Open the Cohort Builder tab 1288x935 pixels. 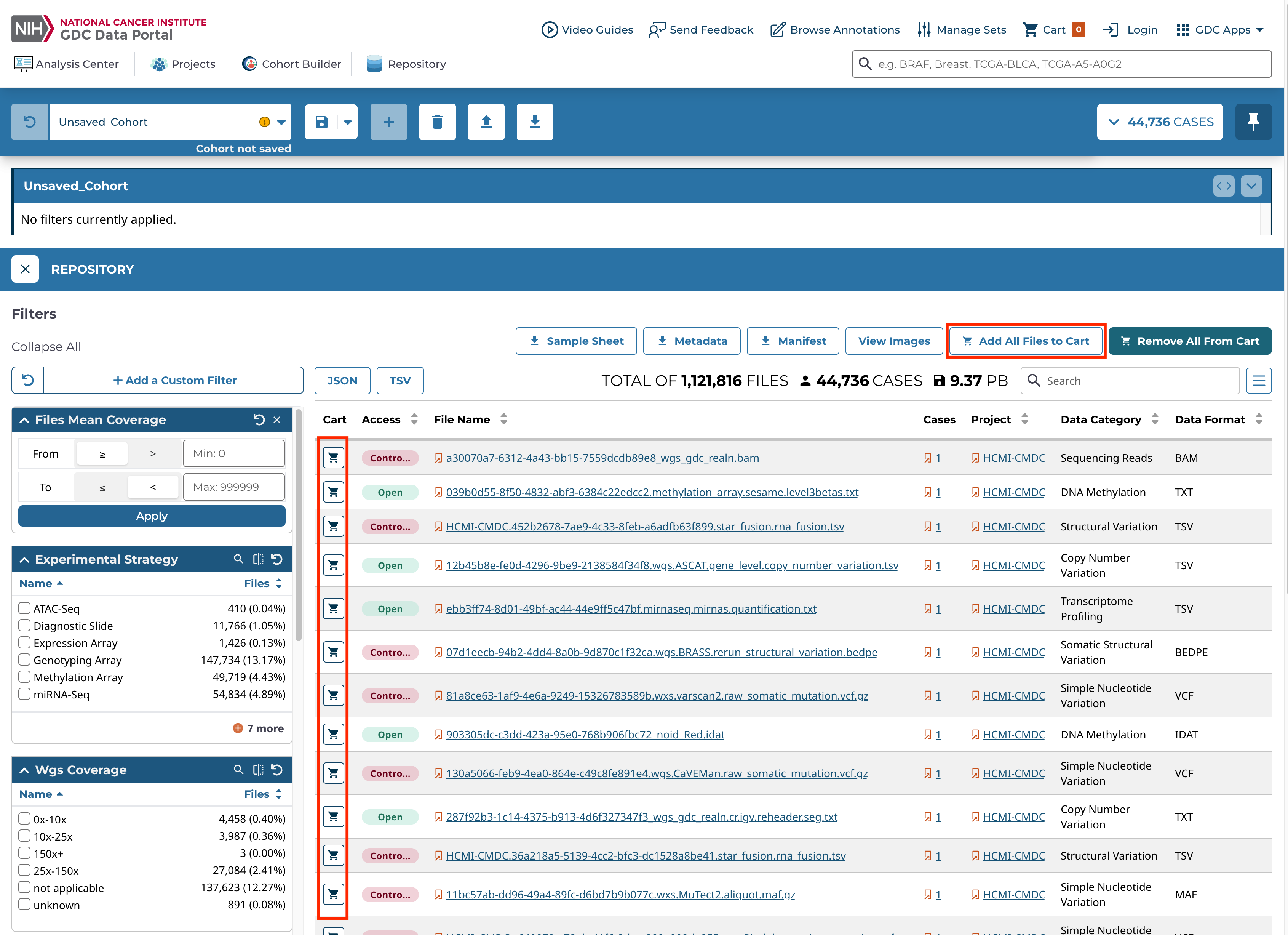coord(292,64)
